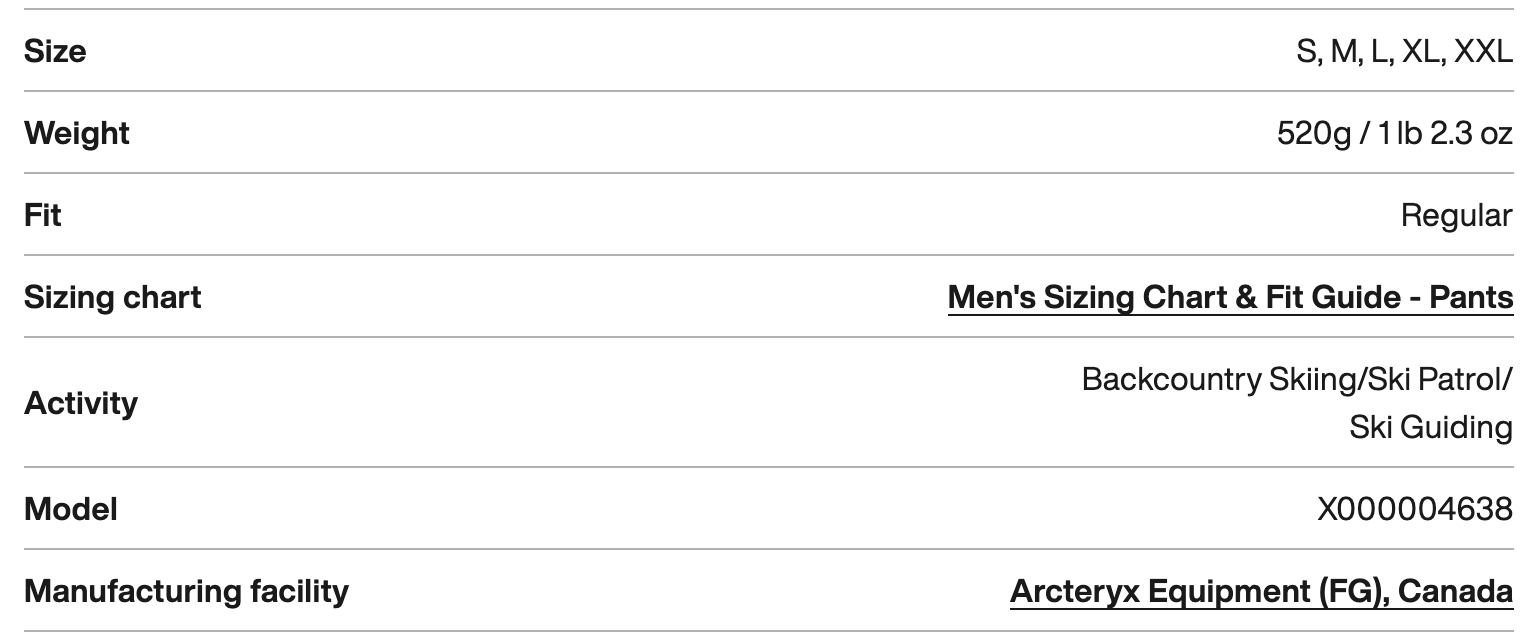This screenshot has height=638, width=1534.
Task: Open Men's Sizing Chart & Fit Guide link
Action: pyautogui.click(x=1230, y=297)
